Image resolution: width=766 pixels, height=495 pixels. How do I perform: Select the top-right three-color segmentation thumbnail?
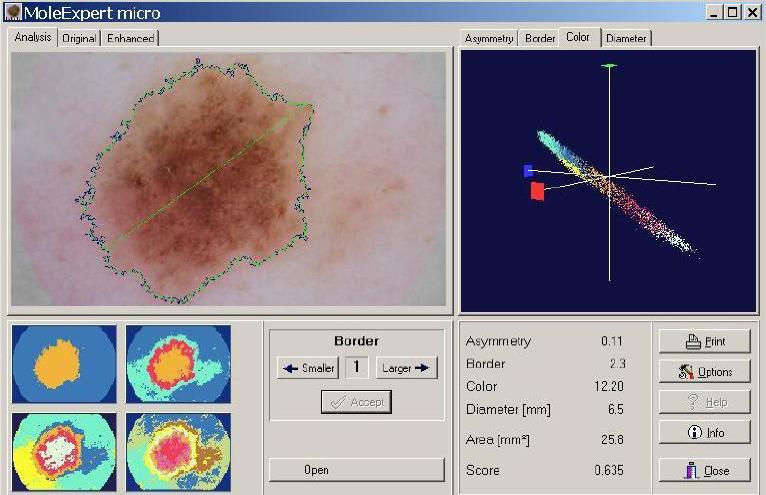(178, 363)
